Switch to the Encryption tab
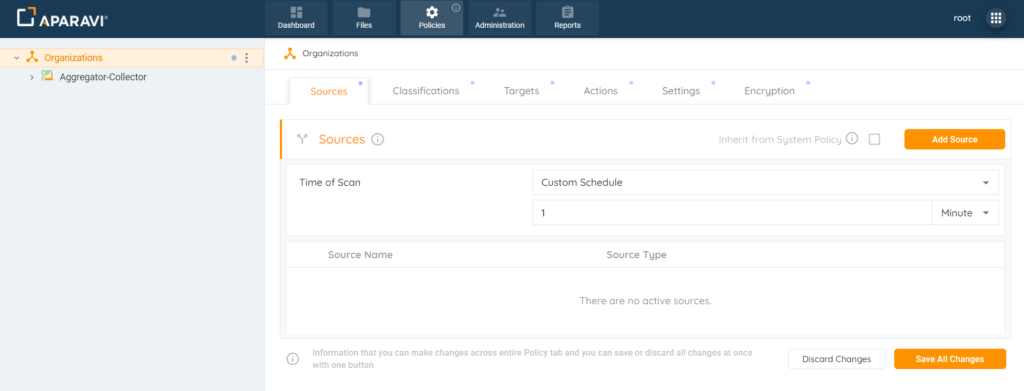Viewport: 1024px width, 391px height. (x=769, y=91)
